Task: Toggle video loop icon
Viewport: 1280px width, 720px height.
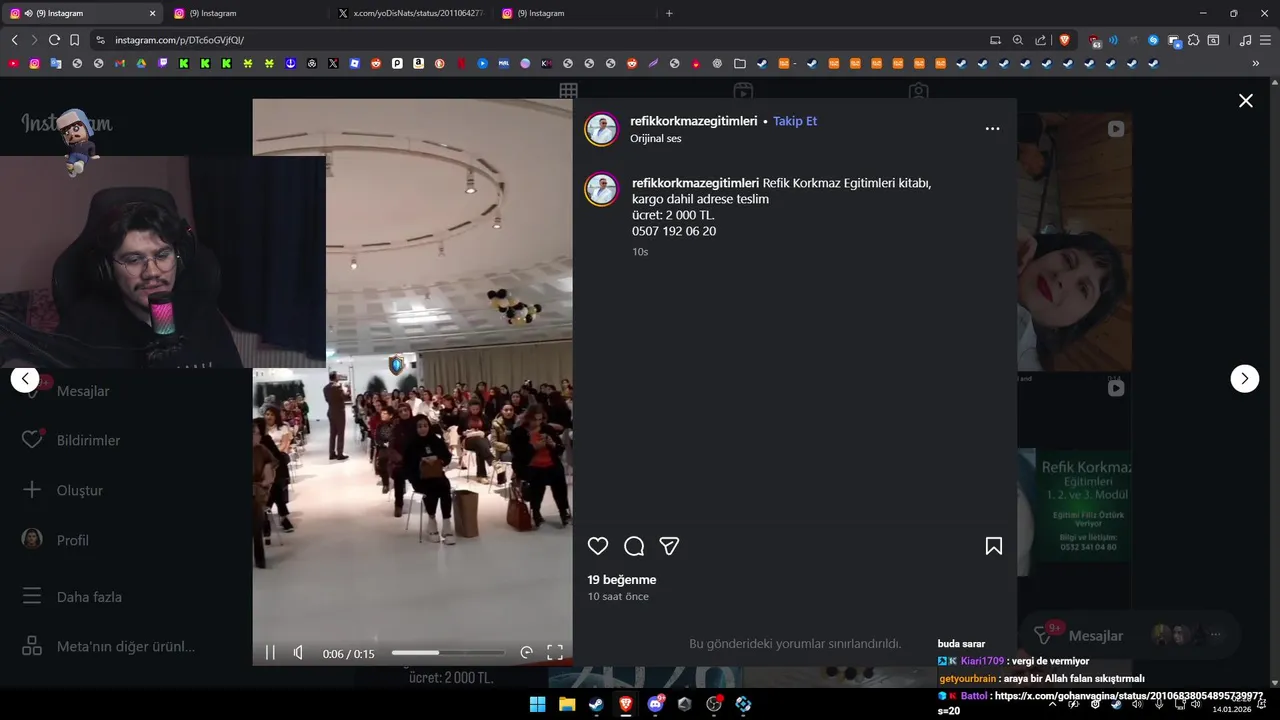Action: click(x=526, y=653)
